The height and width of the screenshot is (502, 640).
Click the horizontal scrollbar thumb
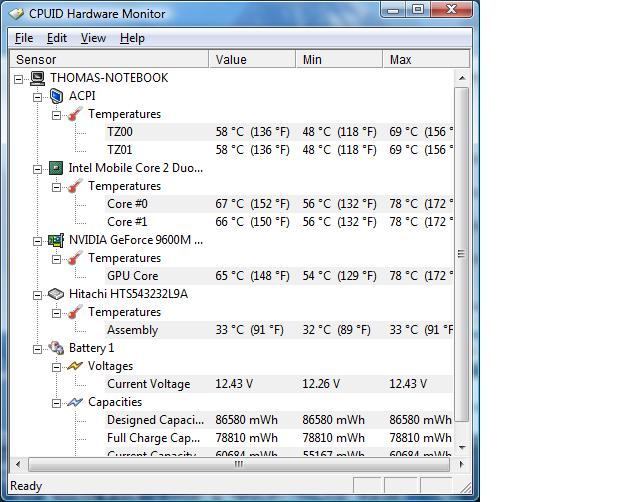[x=239, y=464]
